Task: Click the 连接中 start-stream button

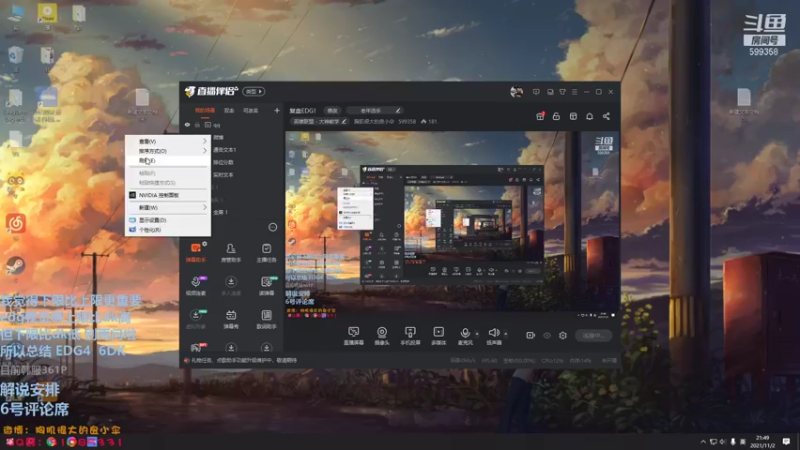Action: [x=593, y=336]
